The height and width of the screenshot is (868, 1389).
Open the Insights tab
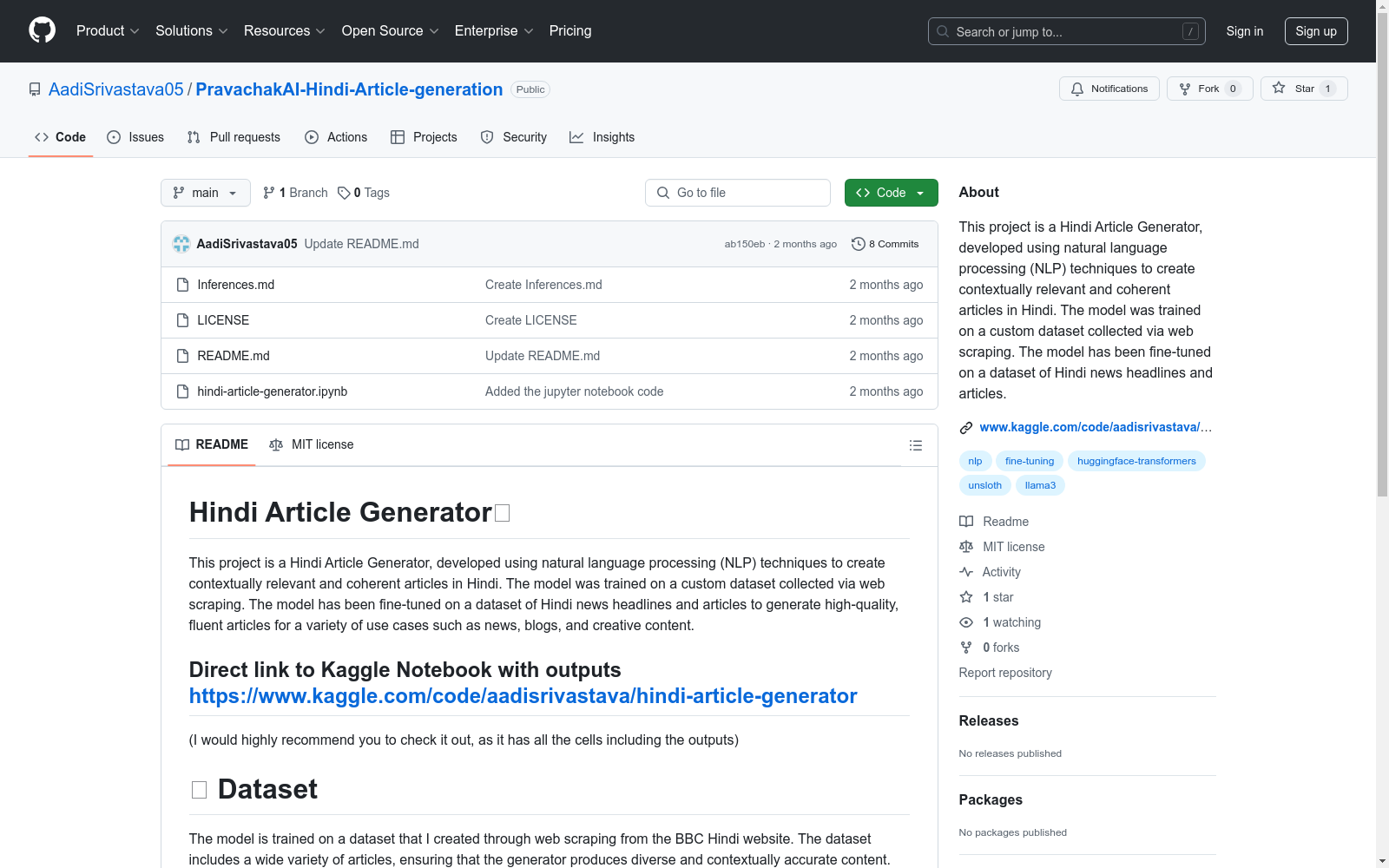602,137
